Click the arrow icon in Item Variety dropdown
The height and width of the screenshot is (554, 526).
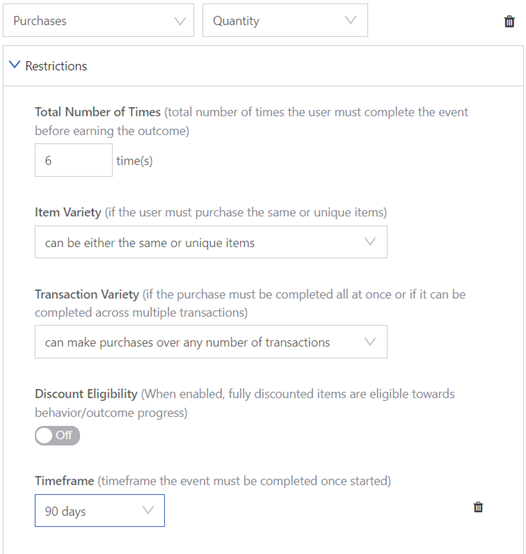tap(370, 242)
